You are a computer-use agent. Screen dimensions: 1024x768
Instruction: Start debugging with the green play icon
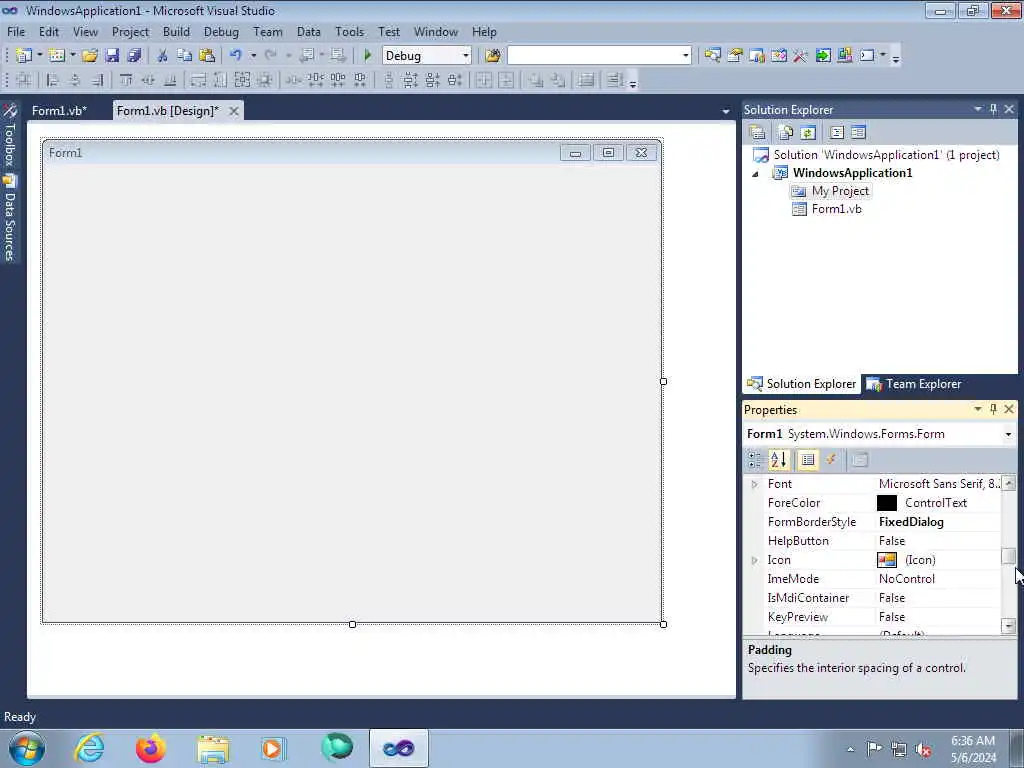pos(368,56)
